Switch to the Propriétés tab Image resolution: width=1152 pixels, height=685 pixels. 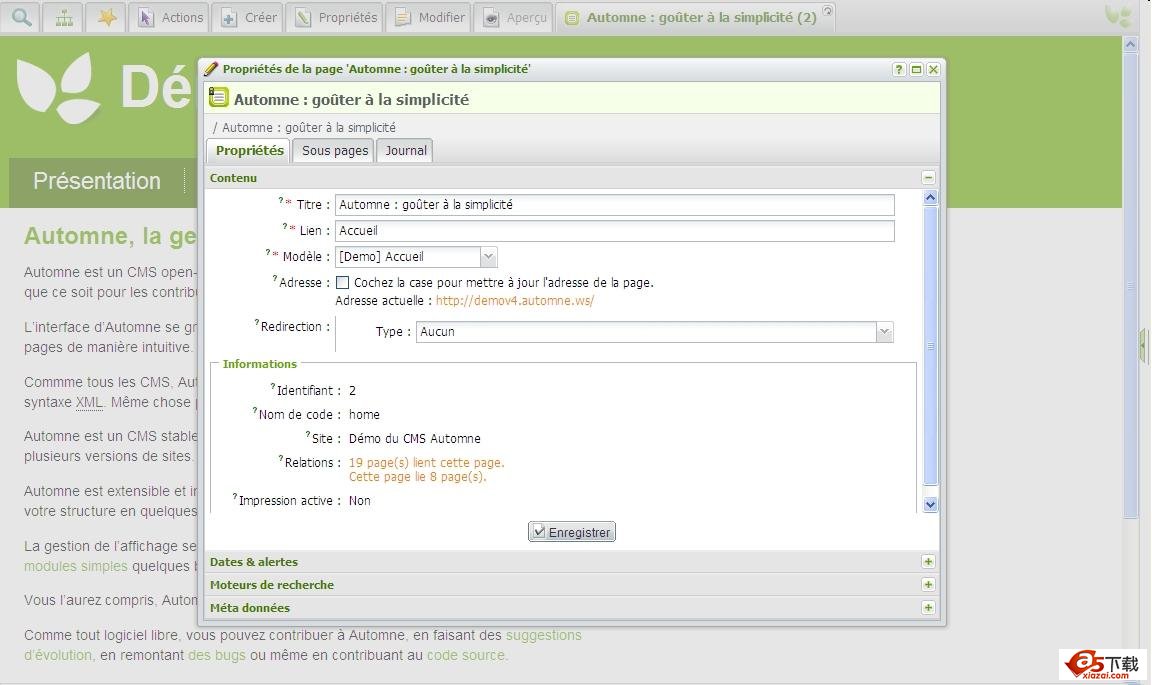[x=249, y=151]
